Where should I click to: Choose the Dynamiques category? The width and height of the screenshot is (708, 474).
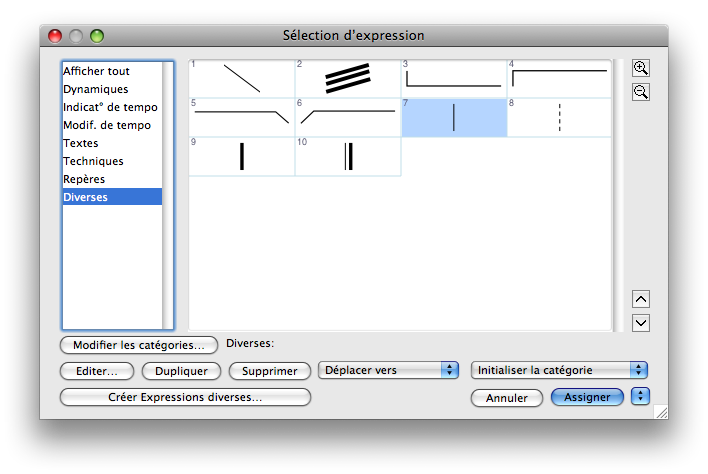tap(96, 90)
